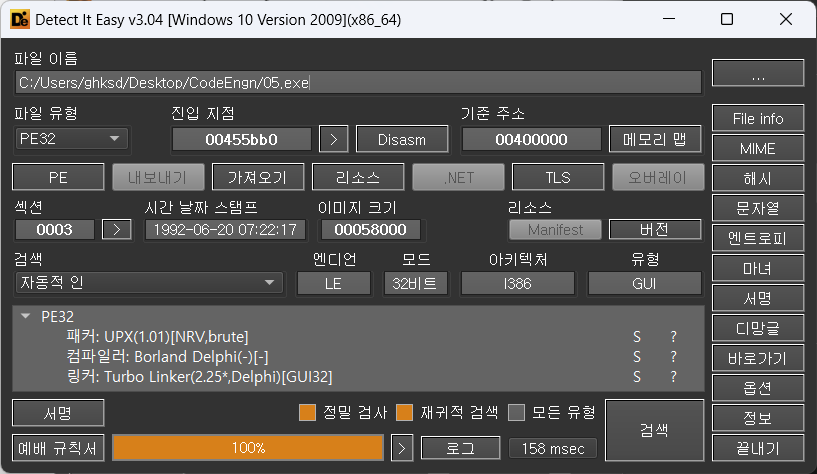Click the Detect It Easy title bar icon
The width and height of the screenshot is (817, 474).
click(20, 20)
